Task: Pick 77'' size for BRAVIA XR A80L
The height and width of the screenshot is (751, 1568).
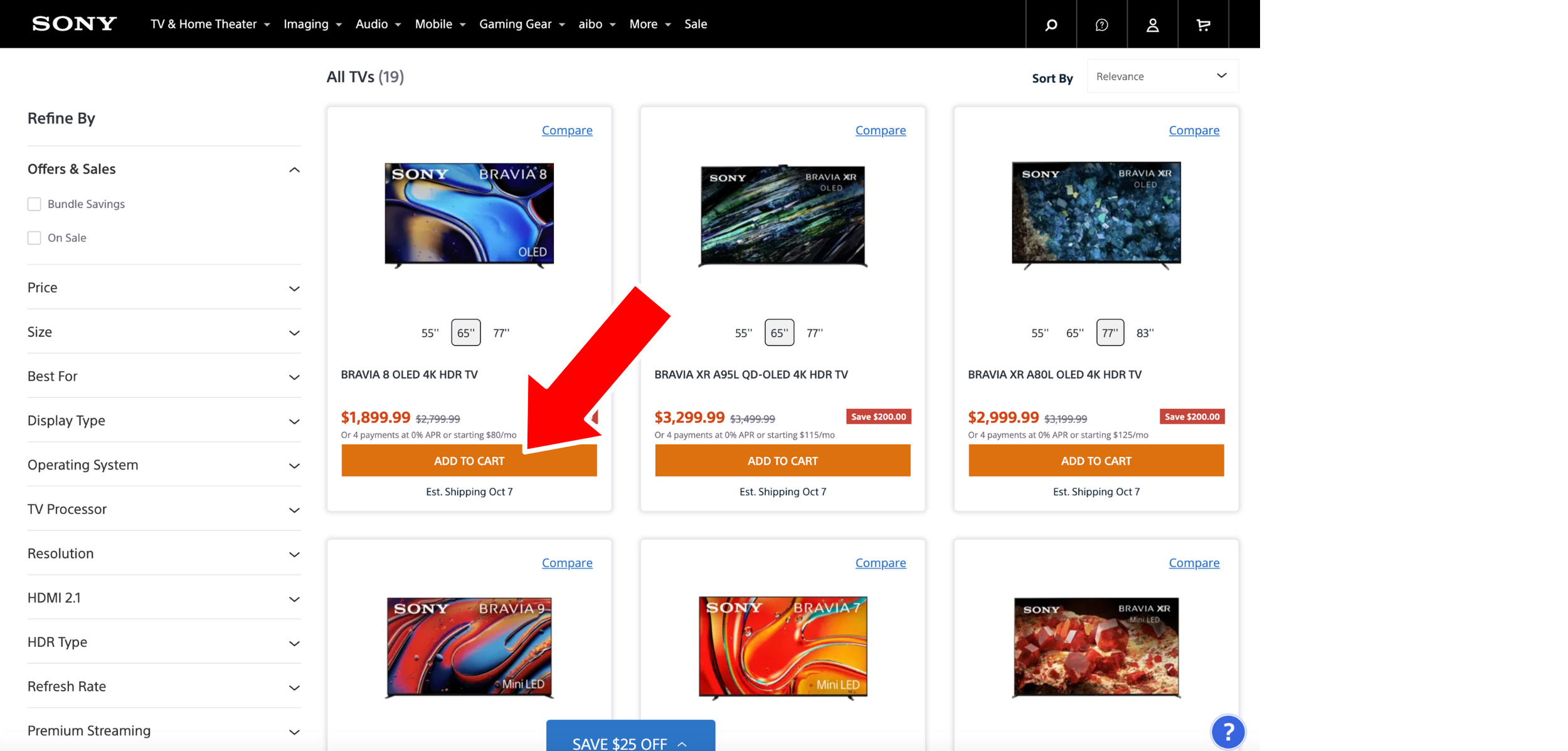Action: pos(1110,333)
